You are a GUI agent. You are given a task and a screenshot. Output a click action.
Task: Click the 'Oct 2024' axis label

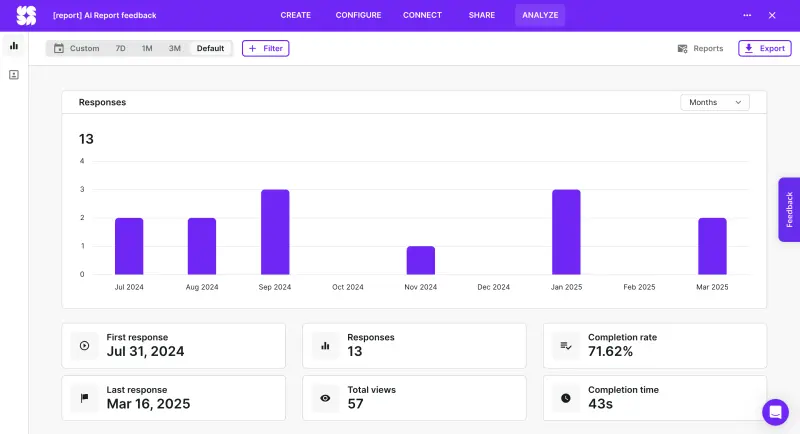[348, 287]
